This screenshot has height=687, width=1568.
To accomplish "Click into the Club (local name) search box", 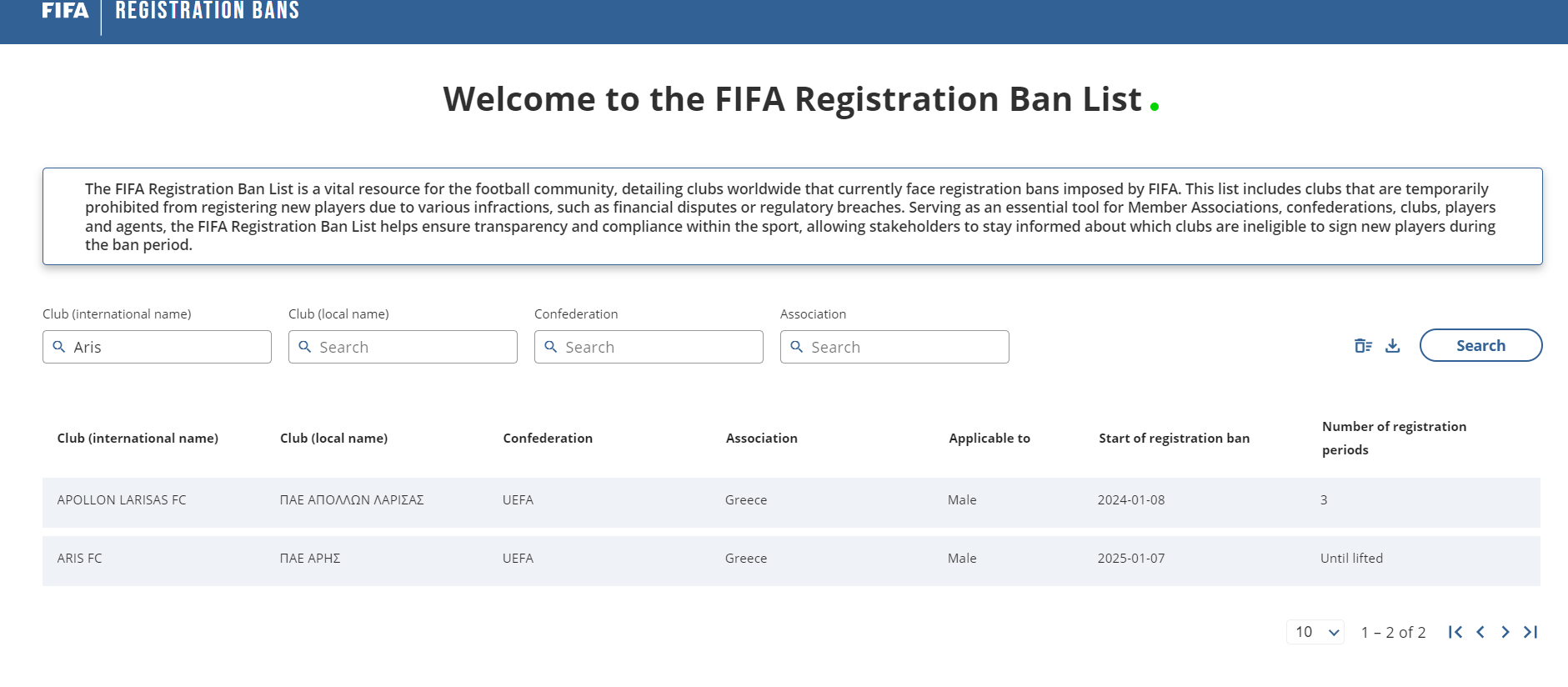I will pyautogui.click(x=413, y=347).
